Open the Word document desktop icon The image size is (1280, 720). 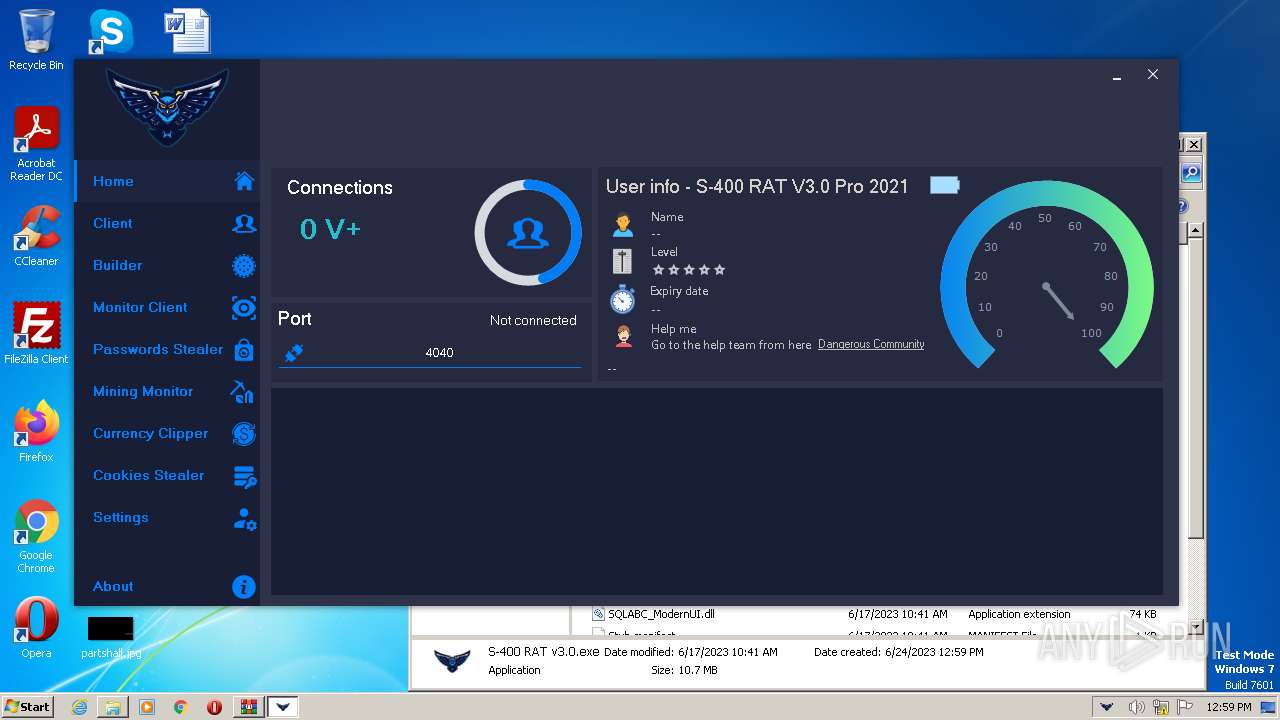187,31
